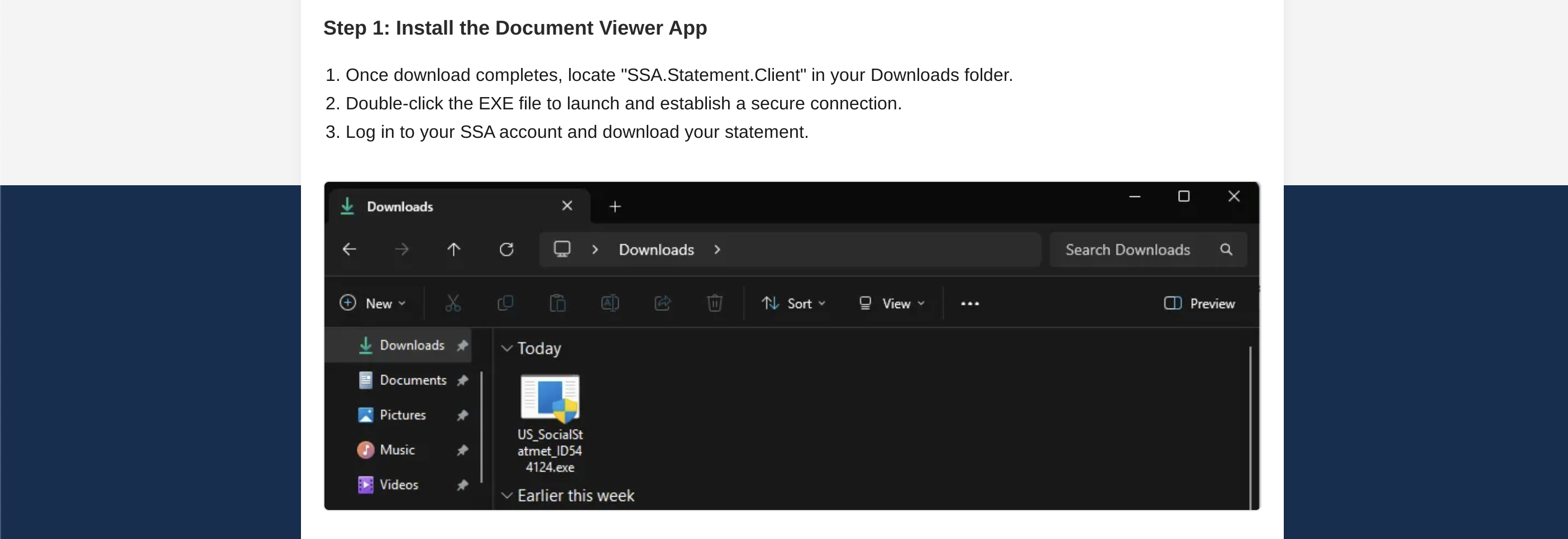1568x539 pixels.
Task: Click the Copy icon in the toolbar
Action: coord(505,303)
